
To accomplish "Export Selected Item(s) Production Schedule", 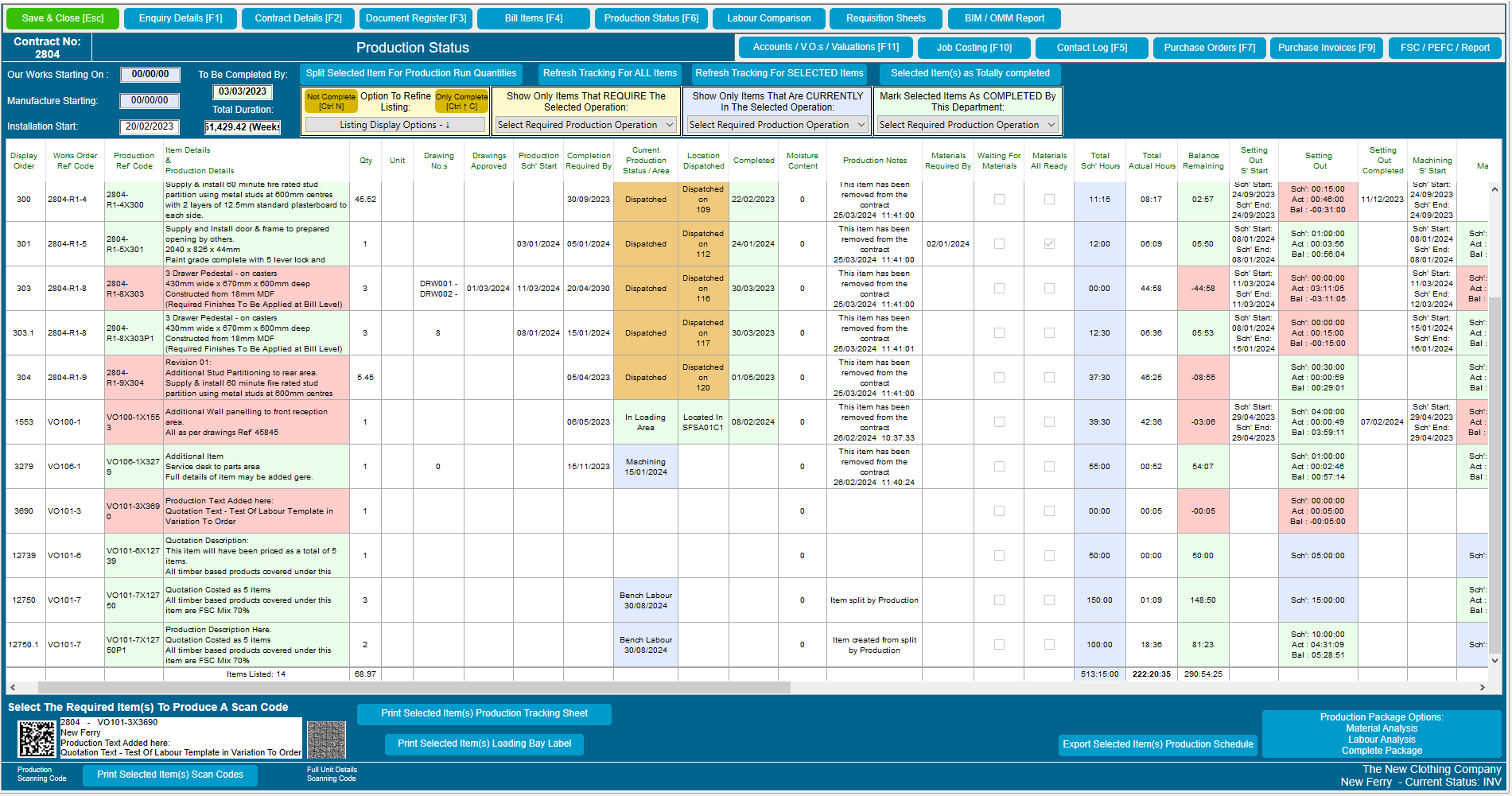I will point(1157,744).
